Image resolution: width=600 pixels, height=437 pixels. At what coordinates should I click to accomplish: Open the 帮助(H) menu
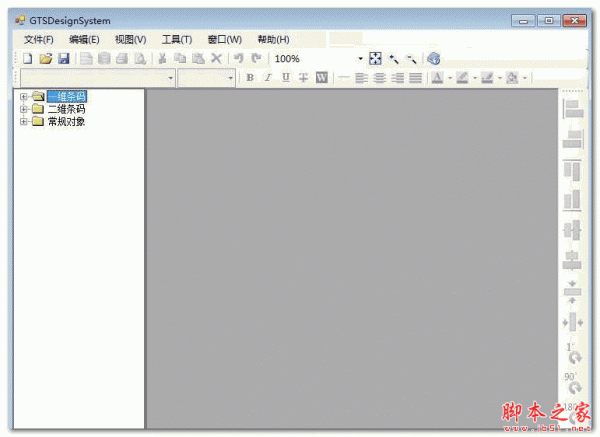click(273, 39)
